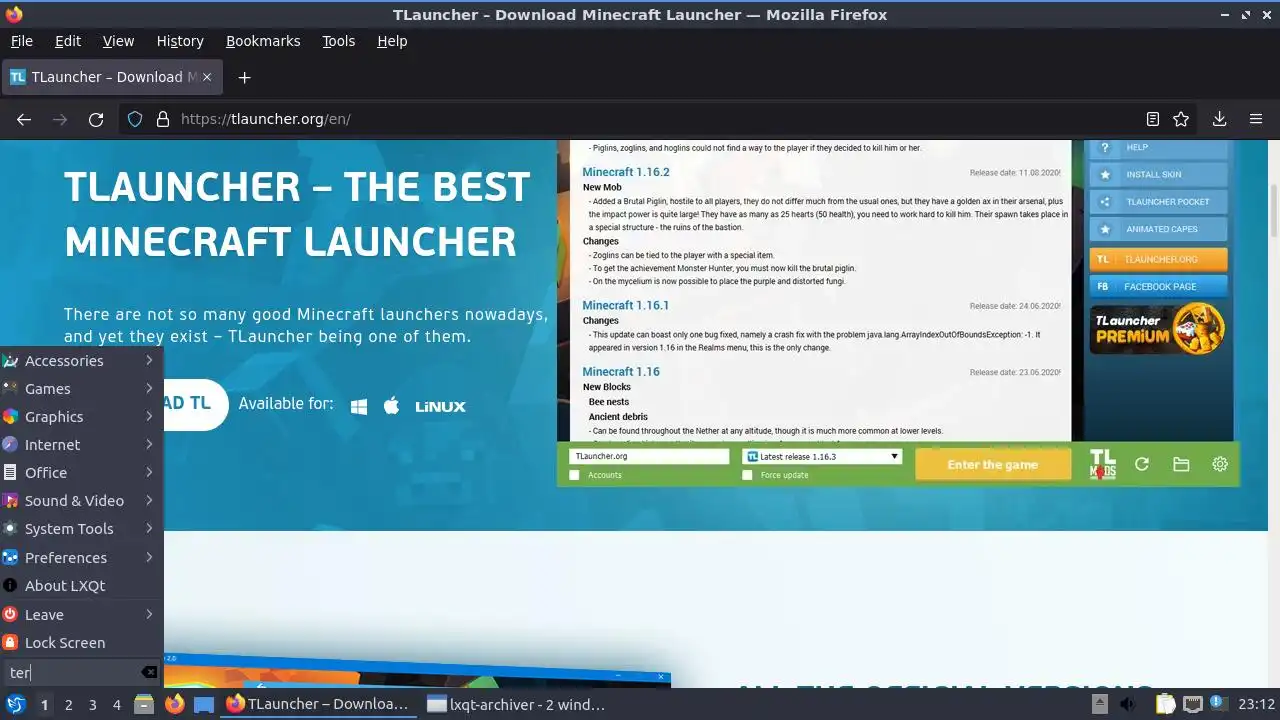Click the Apple platform icon
The height and width of the screenshot is (720, 1280).
click(392, 405)
